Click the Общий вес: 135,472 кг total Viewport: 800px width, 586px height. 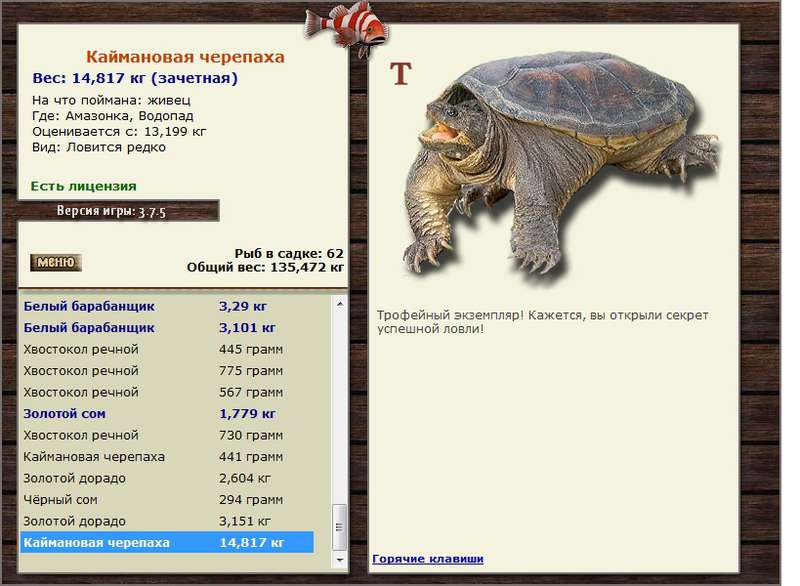[x=265, y=267]
